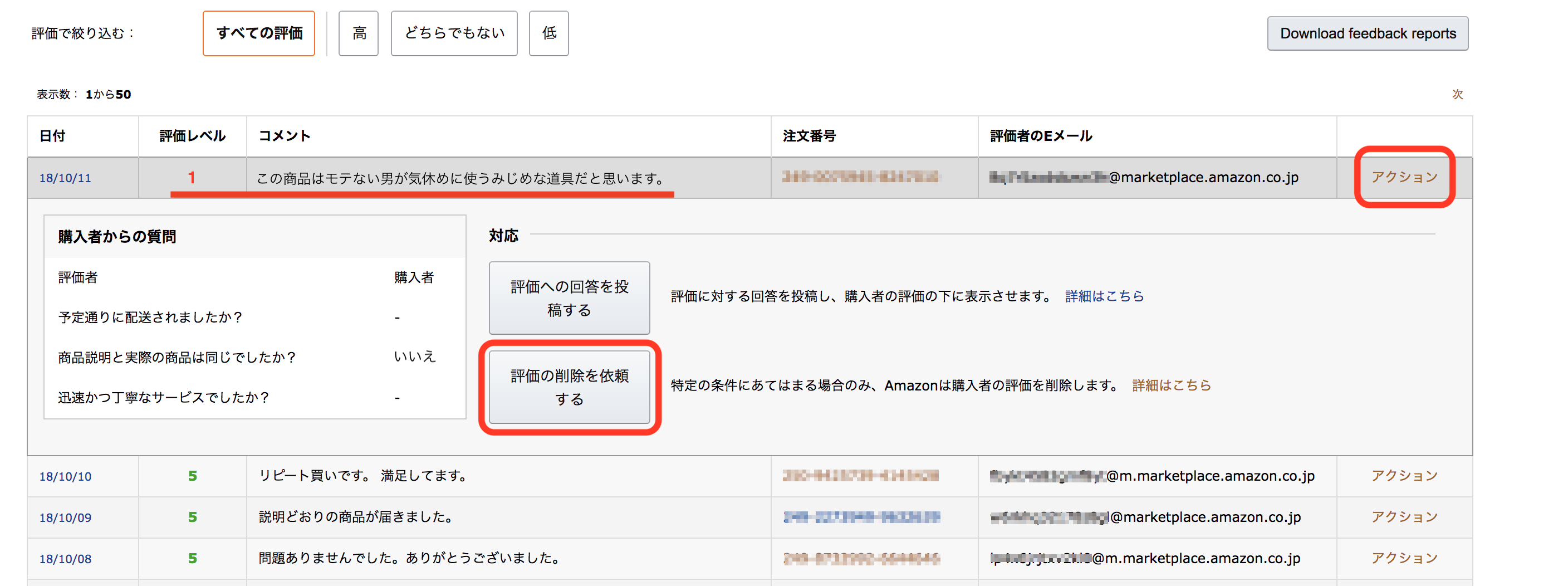Click Download feedback reports button
This screenshot has height=586, width=1568.
pyautogui.click(x=1367, y=33)
